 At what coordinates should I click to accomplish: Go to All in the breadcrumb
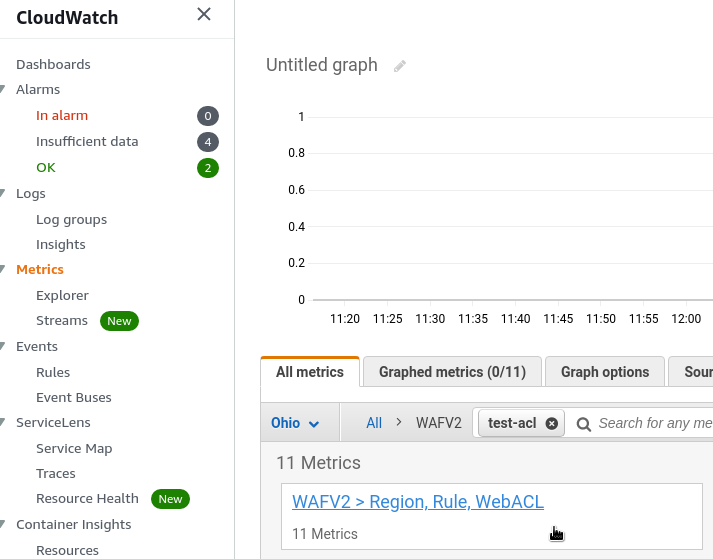click(374, 423)
